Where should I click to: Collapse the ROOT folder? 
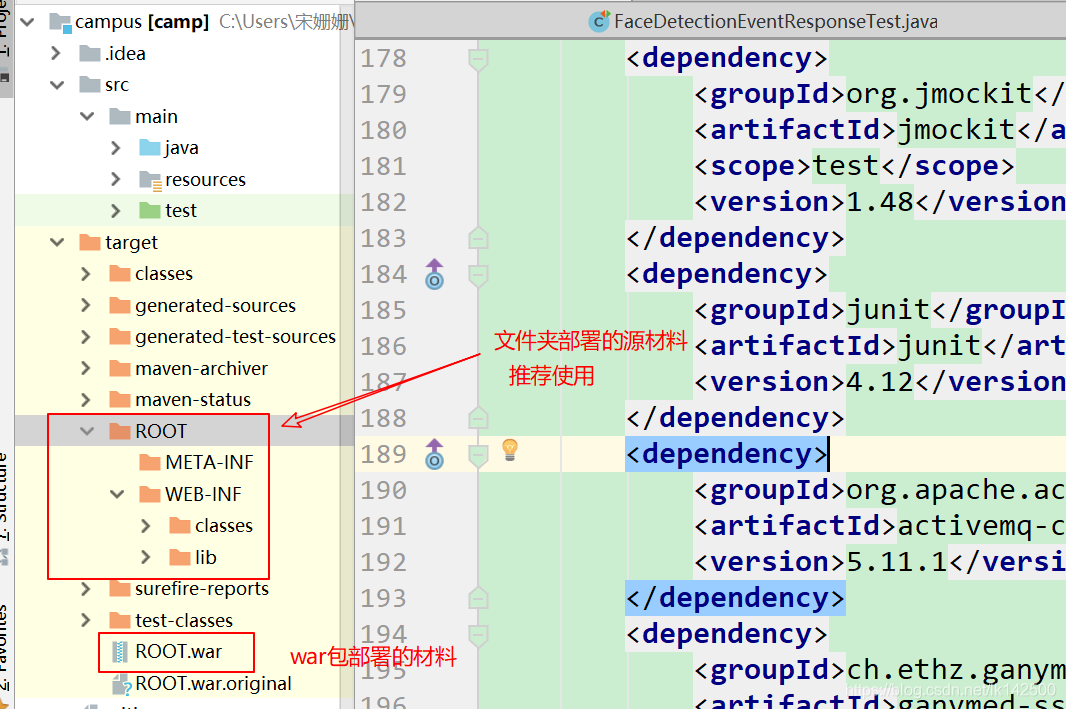coord(87,431)
